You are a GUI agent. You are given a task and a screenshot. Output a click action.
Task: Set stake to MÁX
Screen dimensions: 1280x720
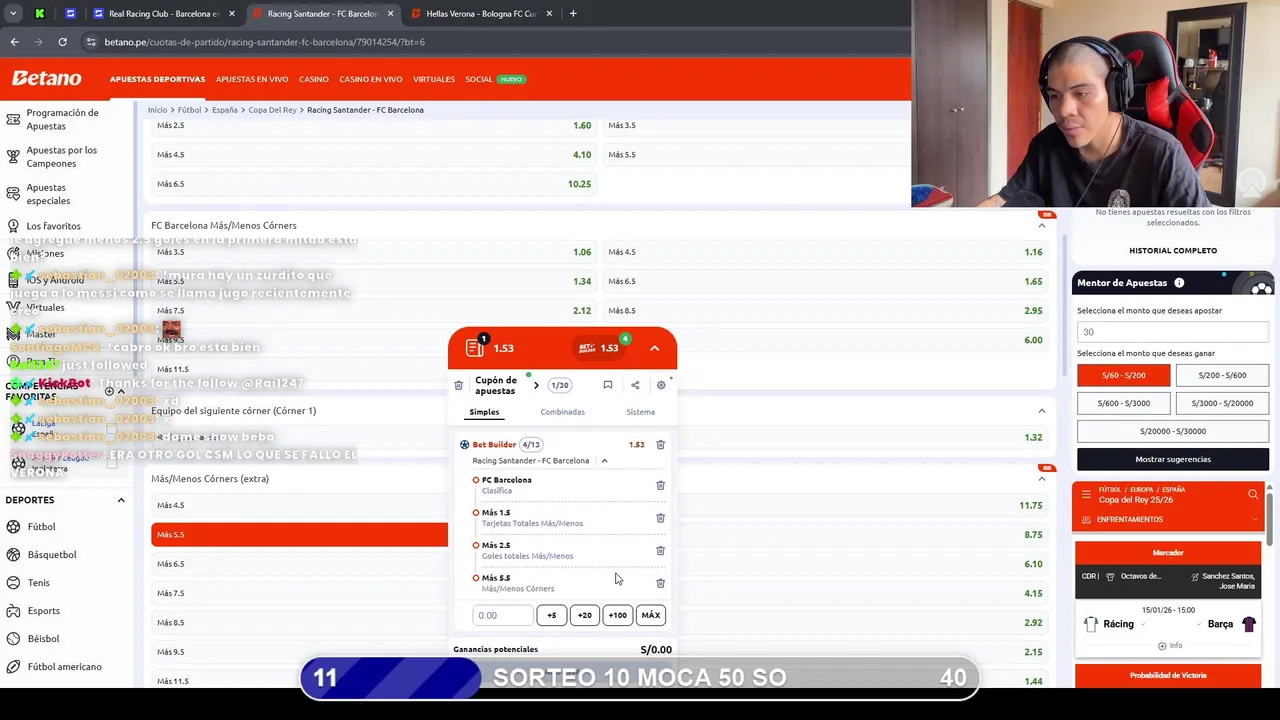coord(650,616)
